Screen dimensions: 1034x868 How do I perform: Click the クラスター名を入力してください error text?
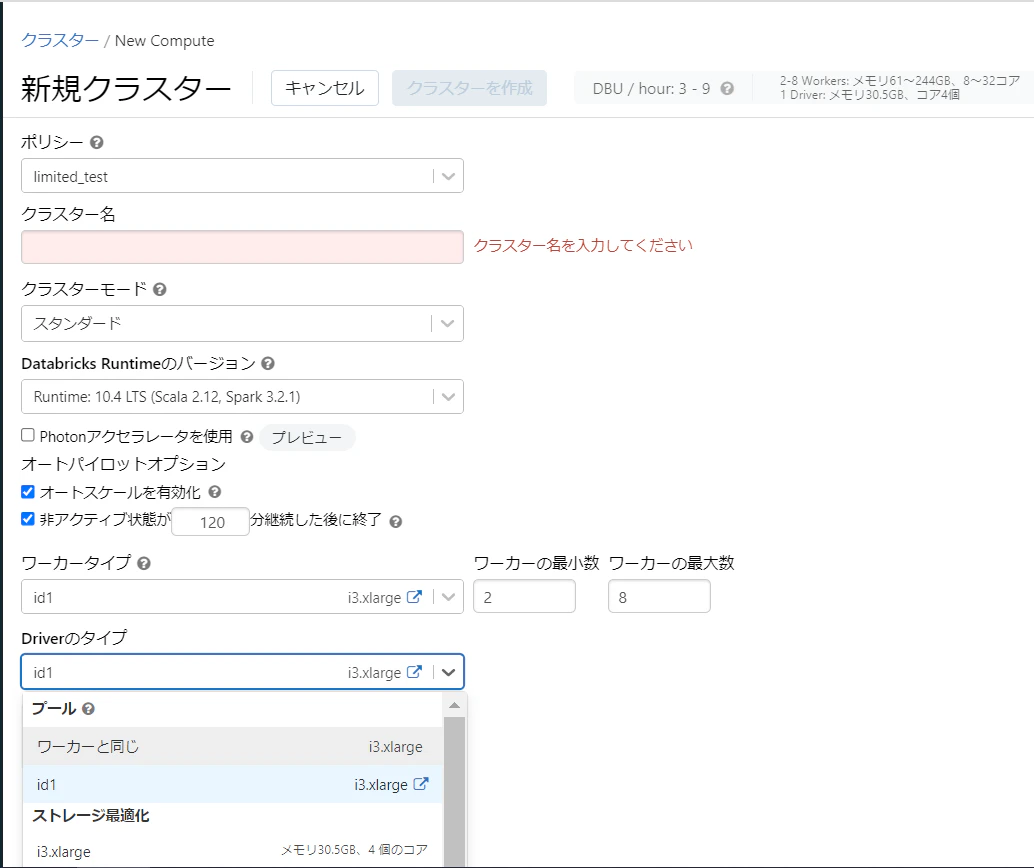pos(583,245)
